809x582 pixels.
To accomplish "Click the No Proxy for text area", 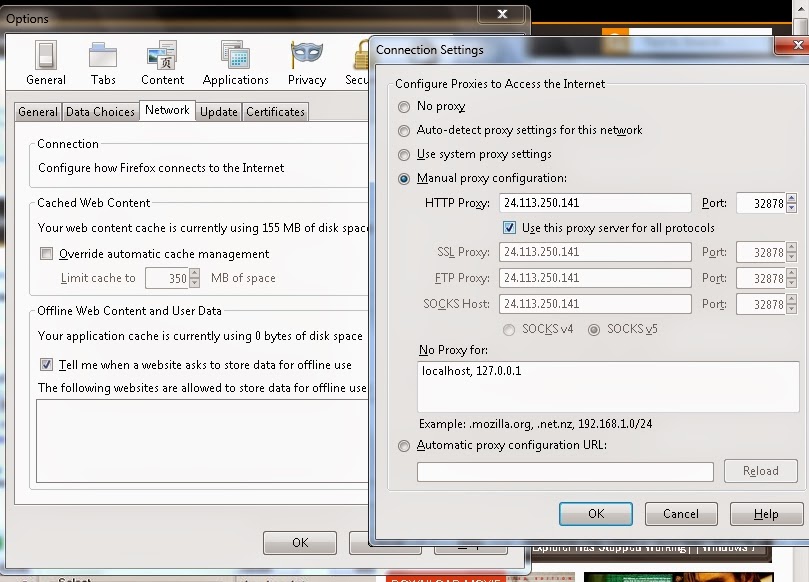I will click(608, 386).
